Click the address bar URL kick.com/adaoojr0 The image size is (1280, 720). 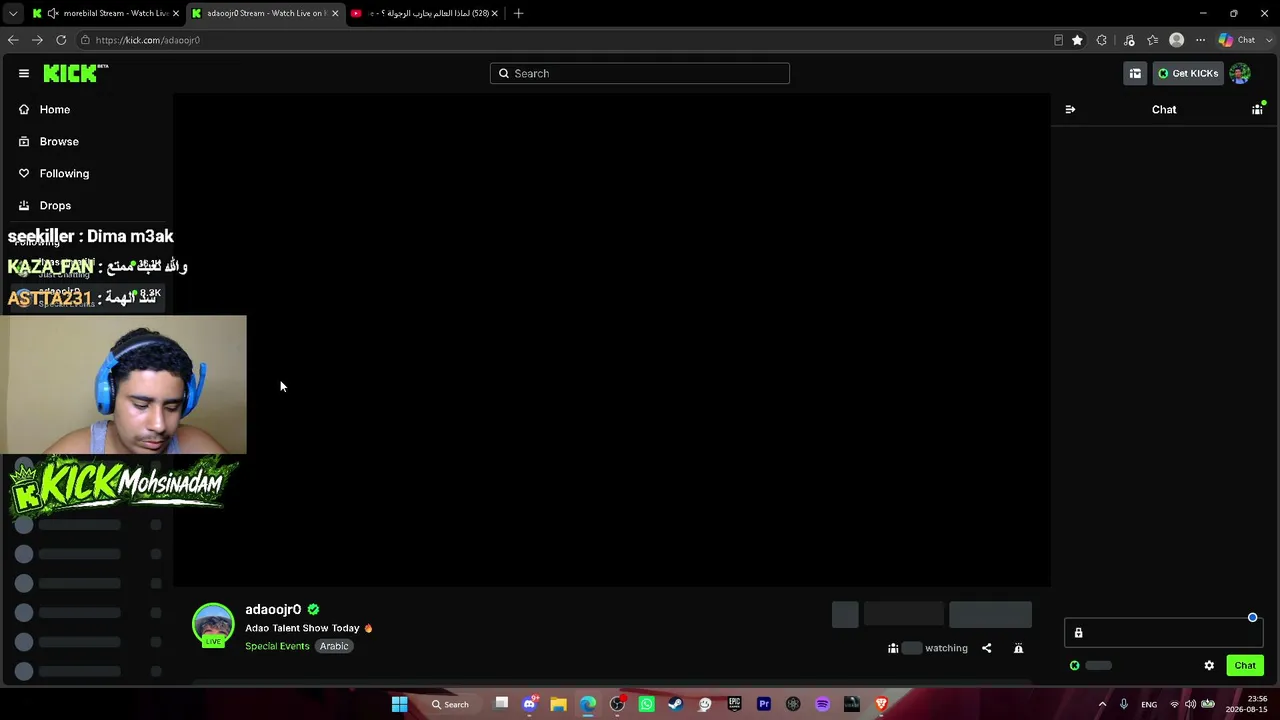click(148, 40)
